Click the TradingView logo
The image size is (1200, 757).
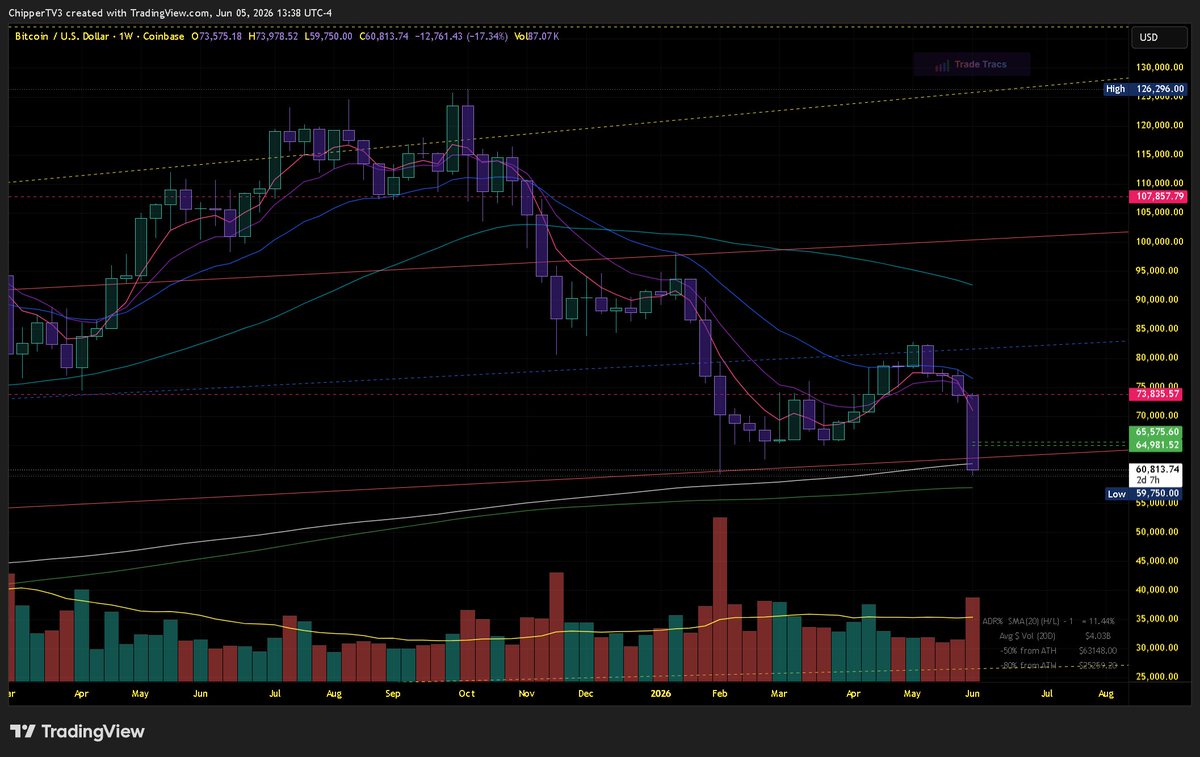77,731
